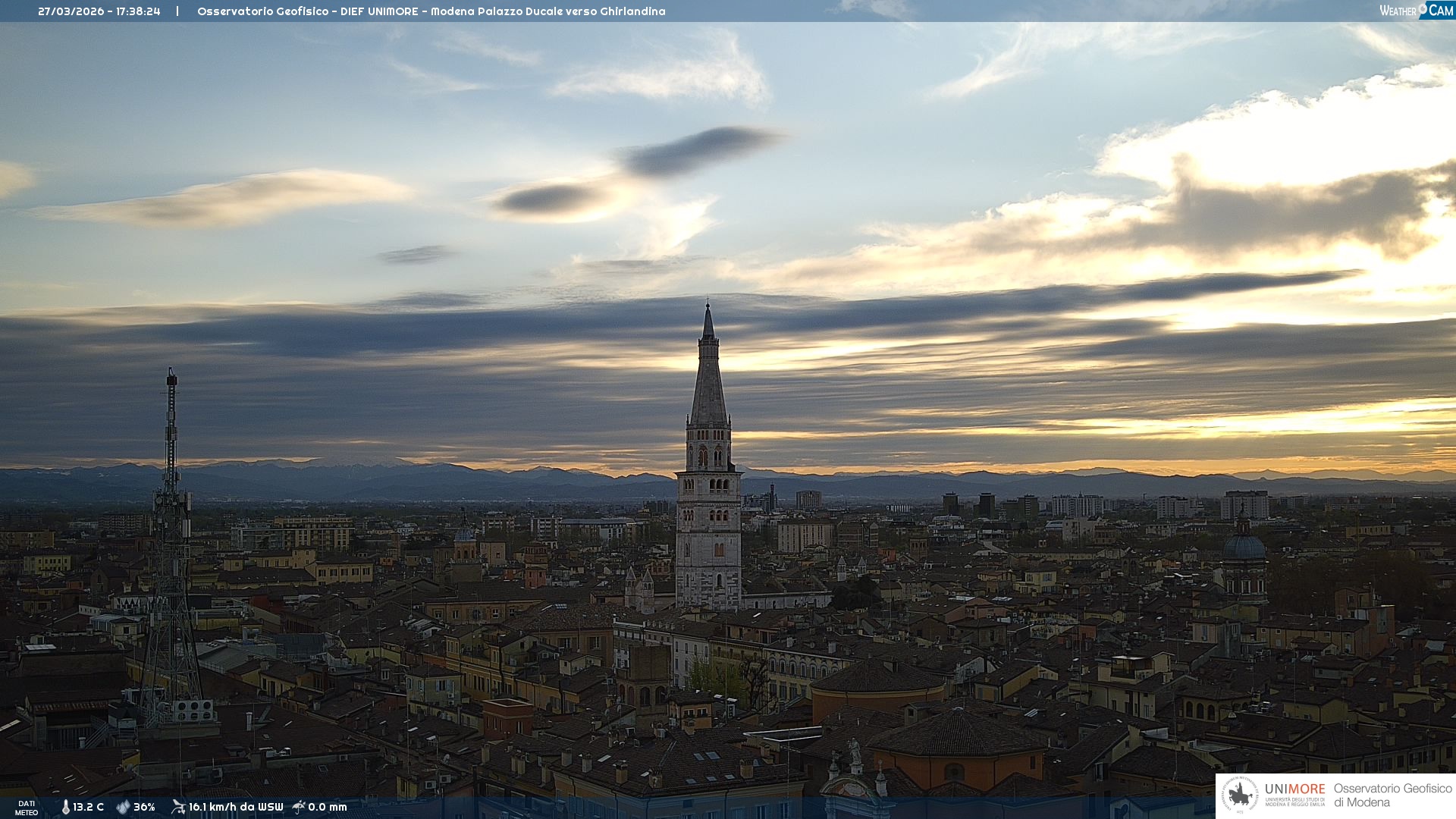Click the Osservatorio Geofisico di Modena text

click(x=1392, y=795)
